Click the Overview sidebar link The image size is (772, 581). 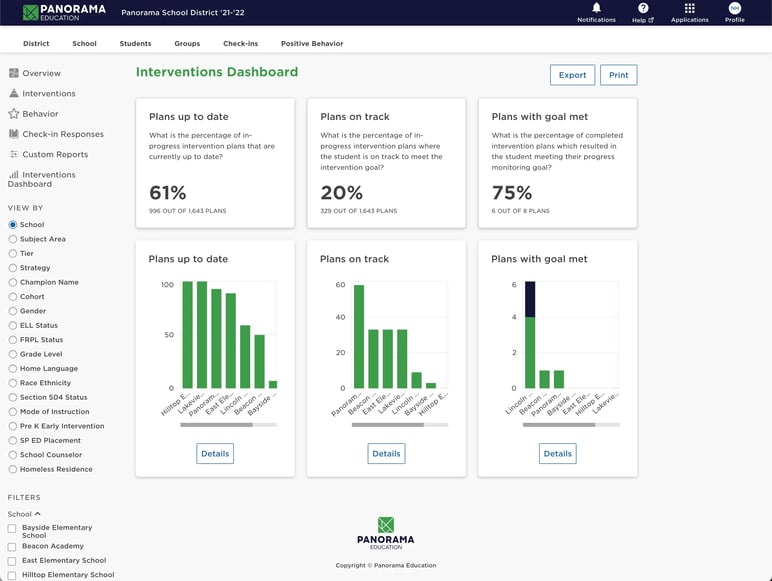[41, 73]
